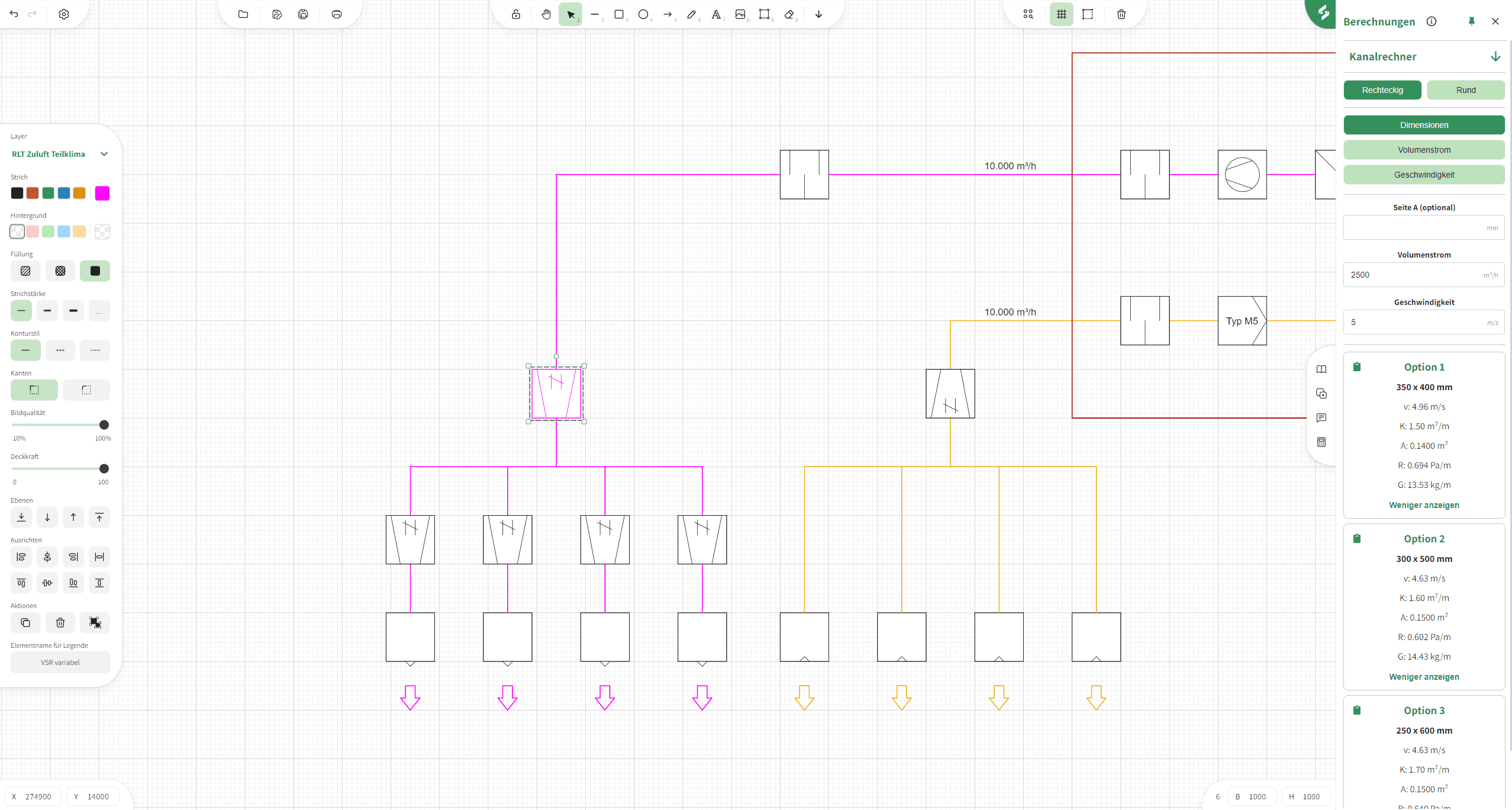Select the freehand pencil tool
This screenshot has width=1512, height=810.
tap(691, 14)
